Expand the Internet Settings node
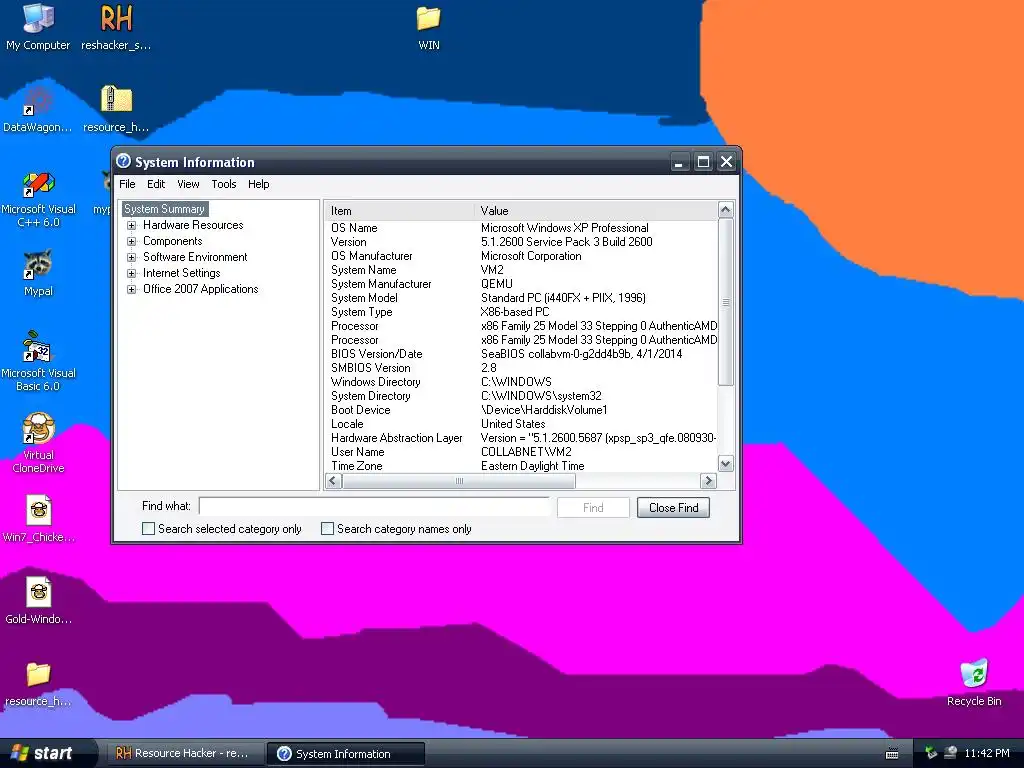This screenshot has height=768, width=1024. tap(131, 273)
